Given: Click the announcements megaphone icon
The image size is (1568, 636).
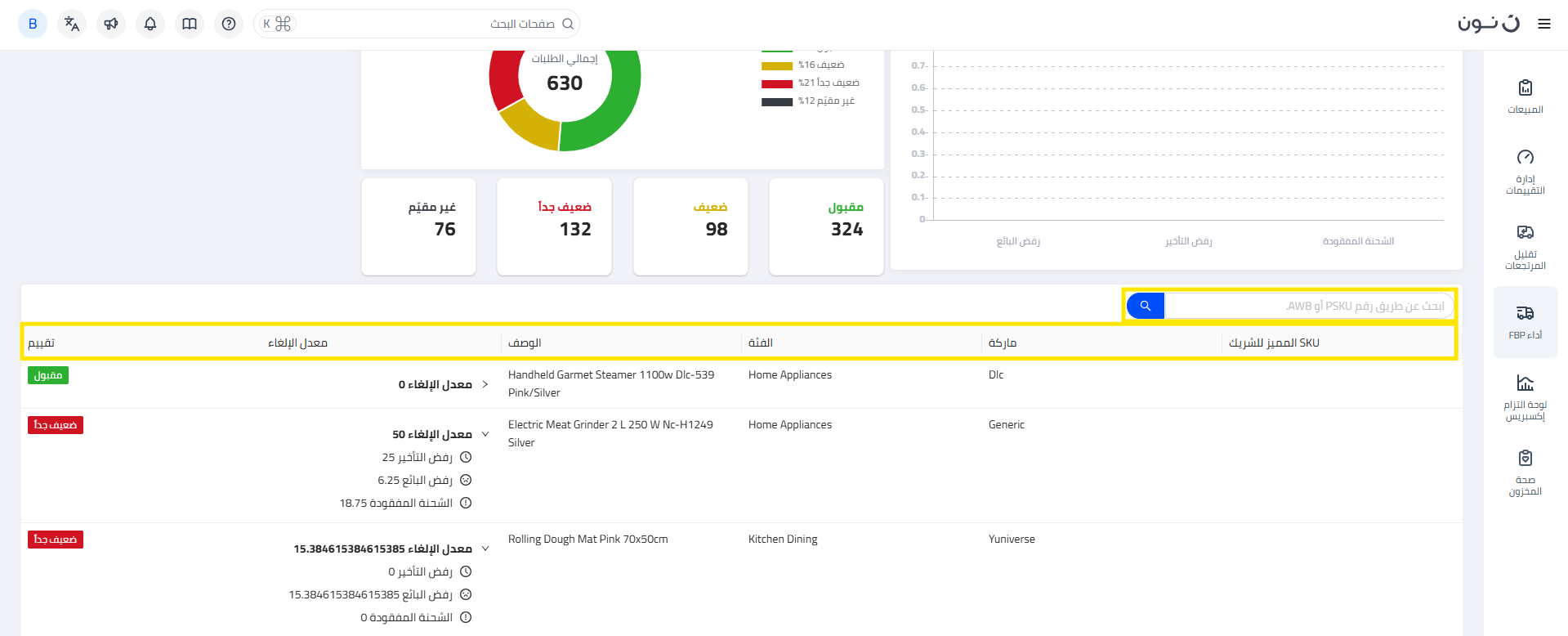Looking at the screenshot, I should pos(111,24).
